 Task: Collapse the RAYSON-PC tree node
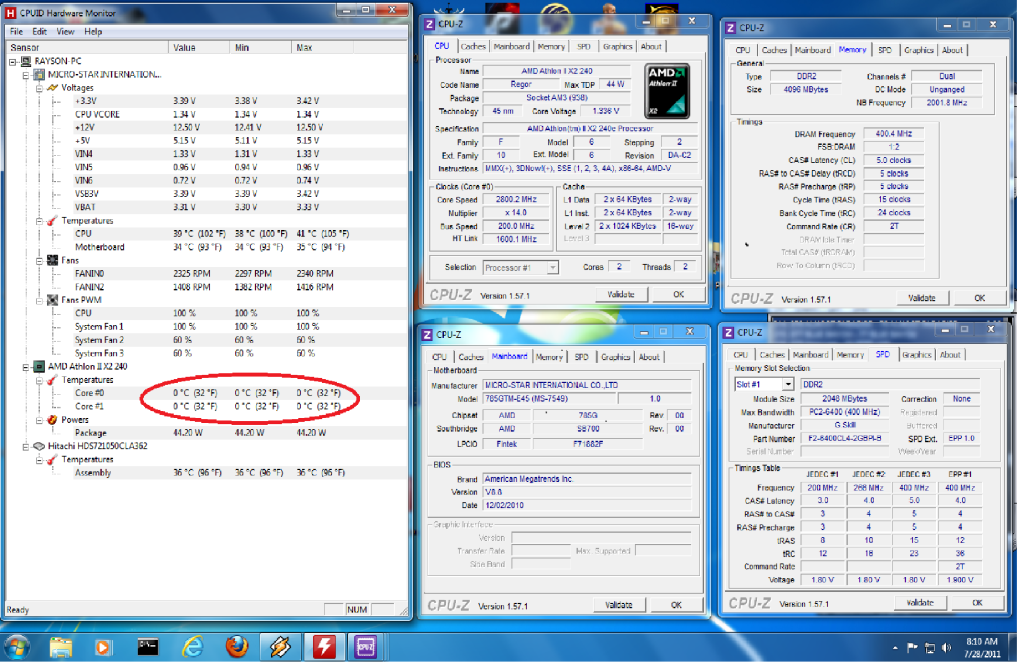click(x=12, y=61)
